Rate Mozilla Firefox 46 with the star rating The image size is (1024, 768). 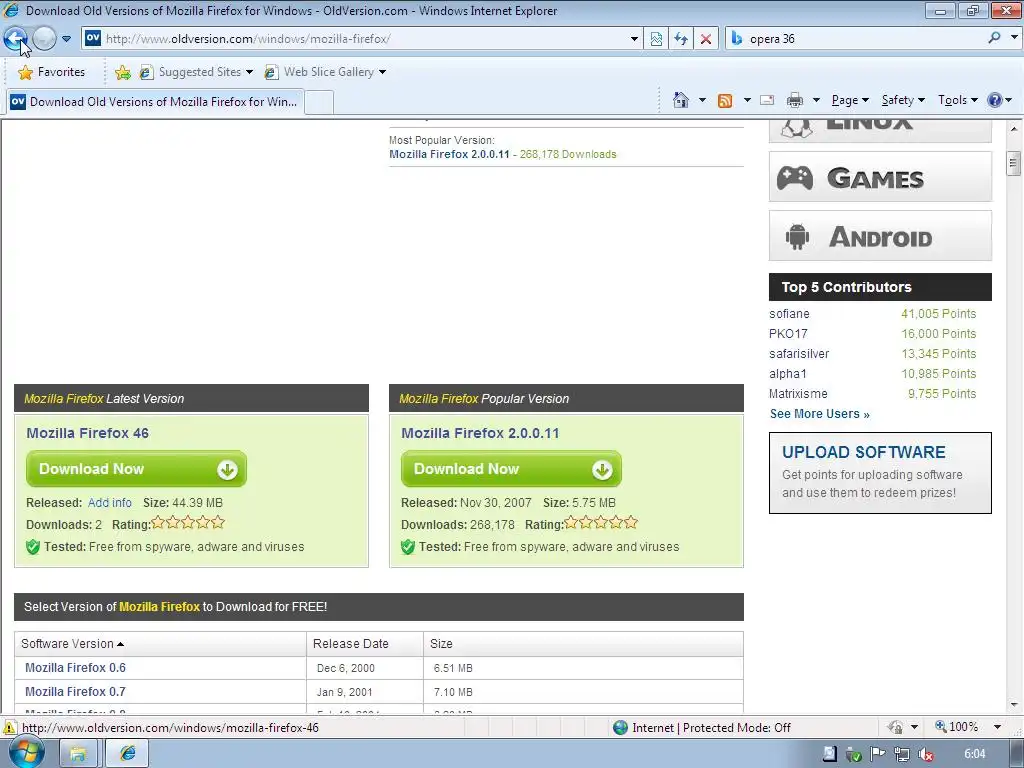click(x=188, y=522)
